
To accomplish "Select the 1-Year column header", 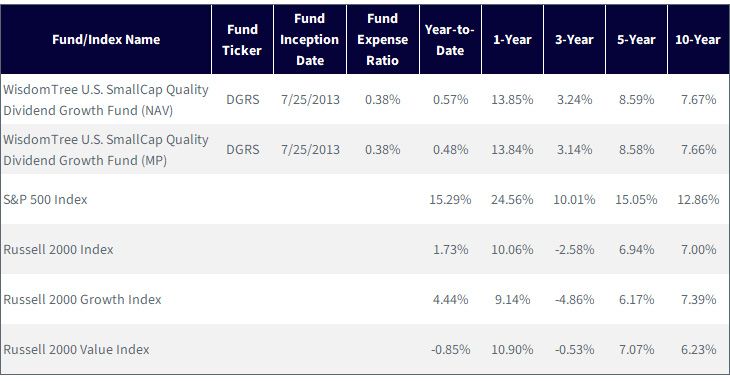I will click(512, 40).
